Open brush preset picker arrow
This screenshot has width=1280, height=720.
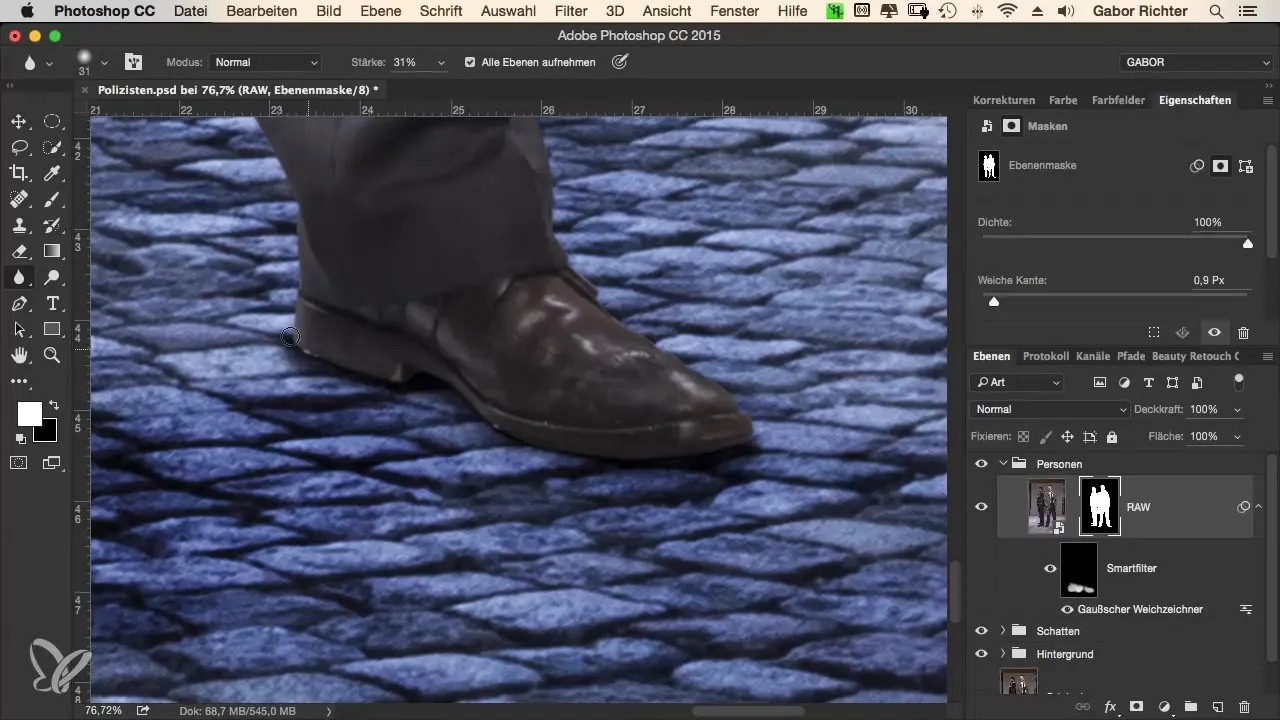pyautogui.click(x=104, y=62)
